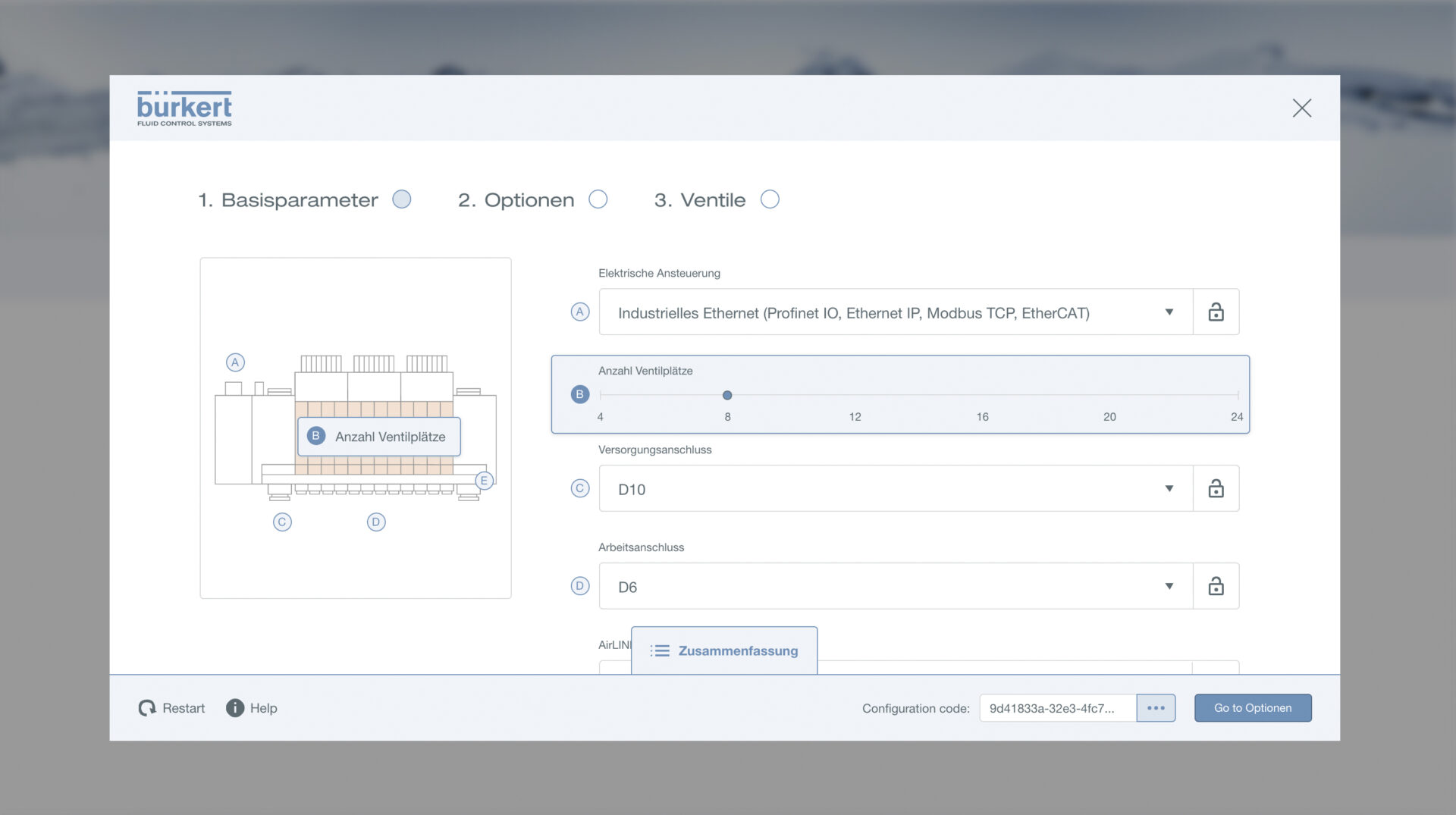1456x815 pixels.
Task: Click the lock icon for Elektrische Ansteuerung
Action: pyautogui.click(x=1216, y=312)
